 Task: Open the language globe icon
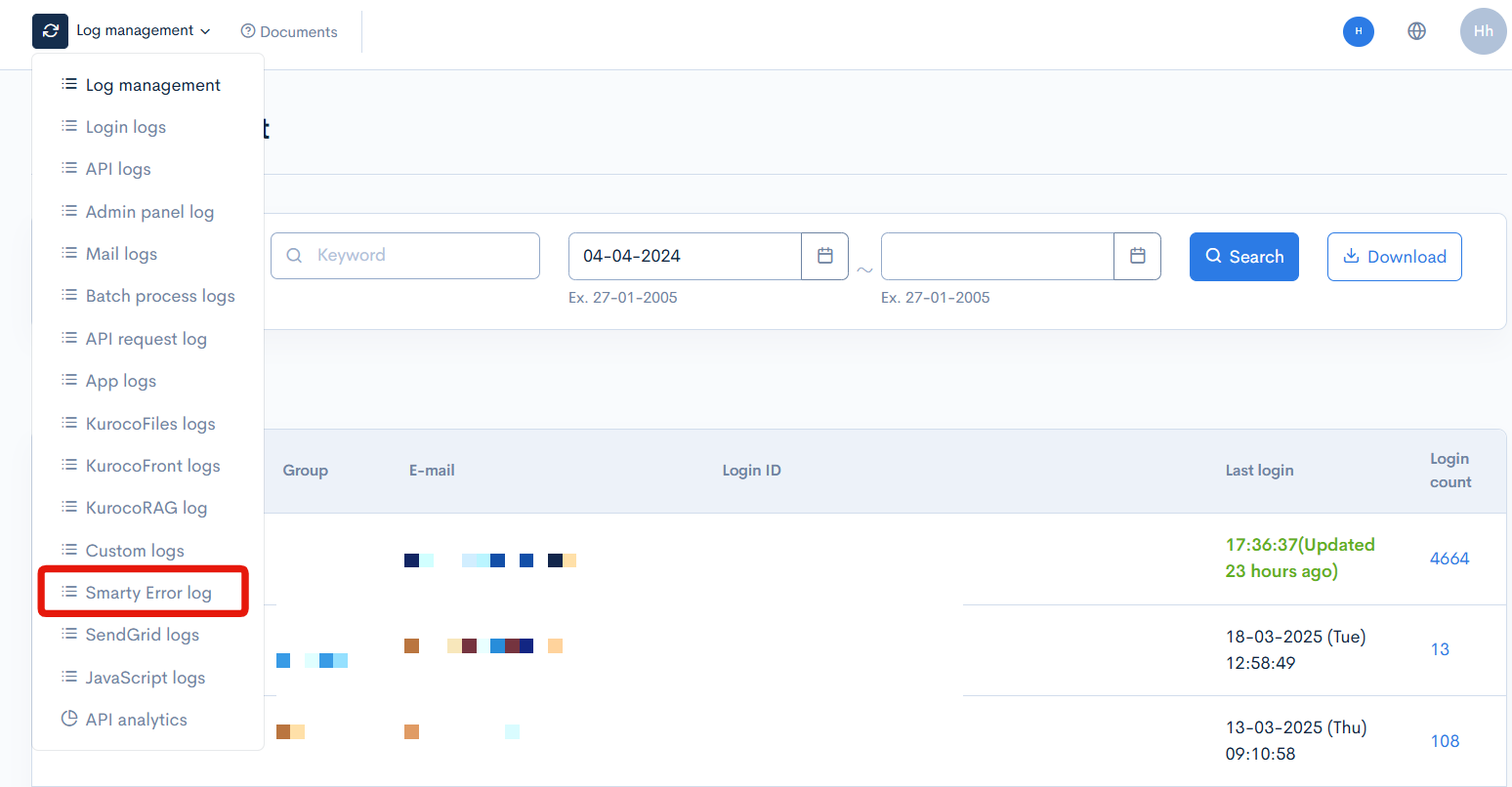(1416, 30)
